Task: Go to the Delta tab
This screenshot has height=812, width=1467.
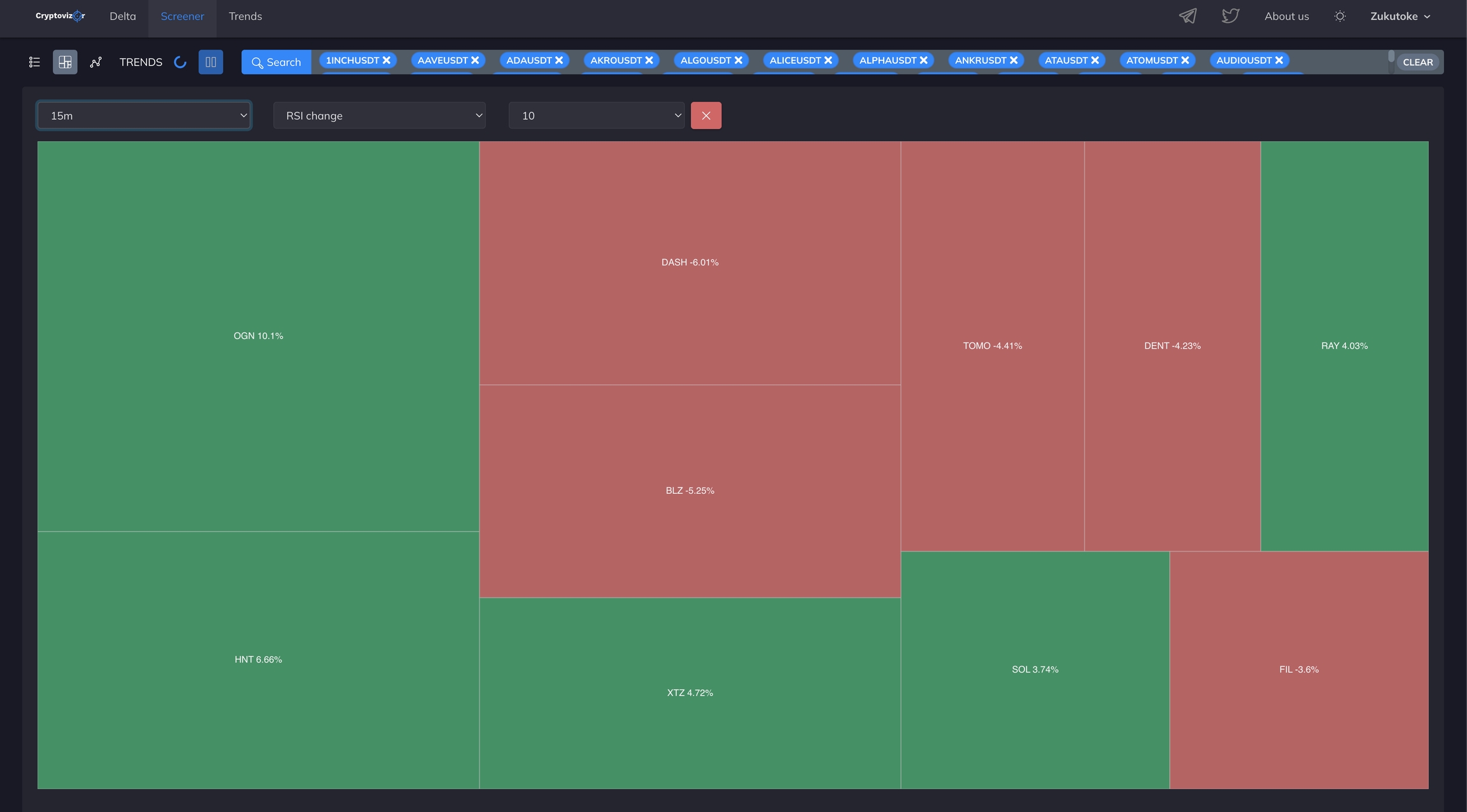Action: point(122,16)
